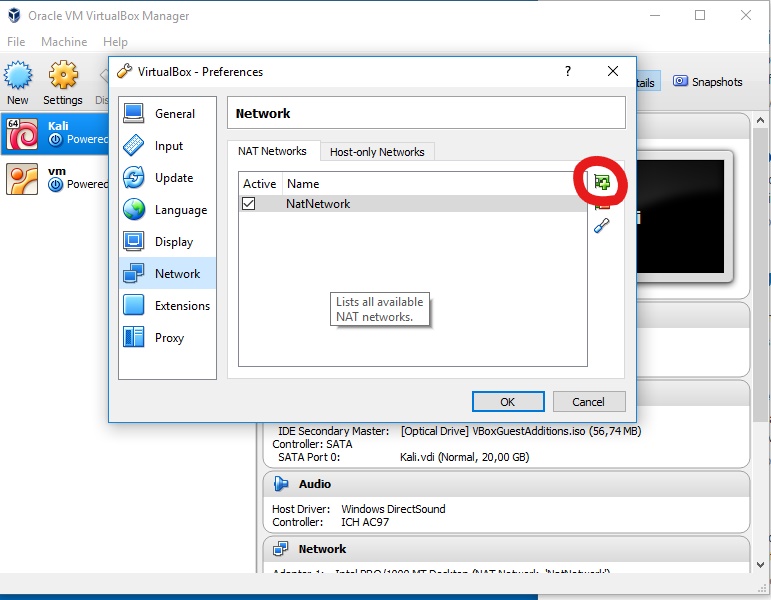
Task: Click the details pane scroll up arrow
Action: coord(760,120)
